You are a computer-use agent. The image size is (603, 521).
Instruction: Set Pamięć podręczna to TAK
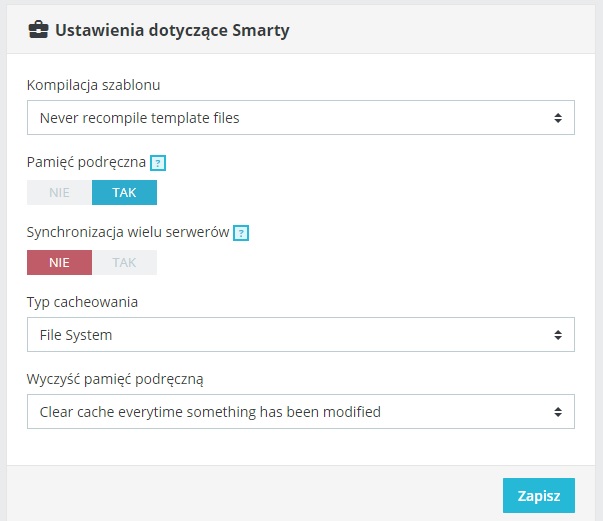click(x=124, y=192)
